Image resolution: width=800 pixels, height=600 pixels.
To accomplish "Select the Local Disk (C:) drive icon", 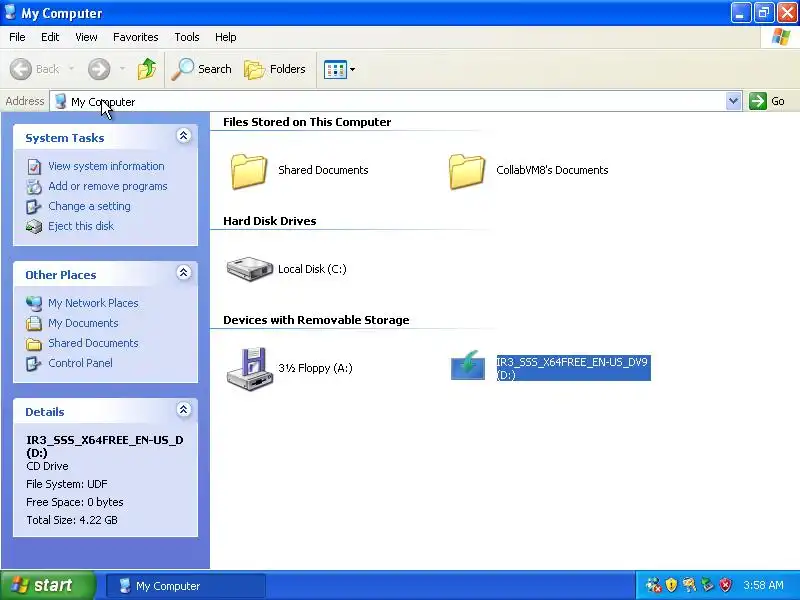I will (x=249, y=269).
